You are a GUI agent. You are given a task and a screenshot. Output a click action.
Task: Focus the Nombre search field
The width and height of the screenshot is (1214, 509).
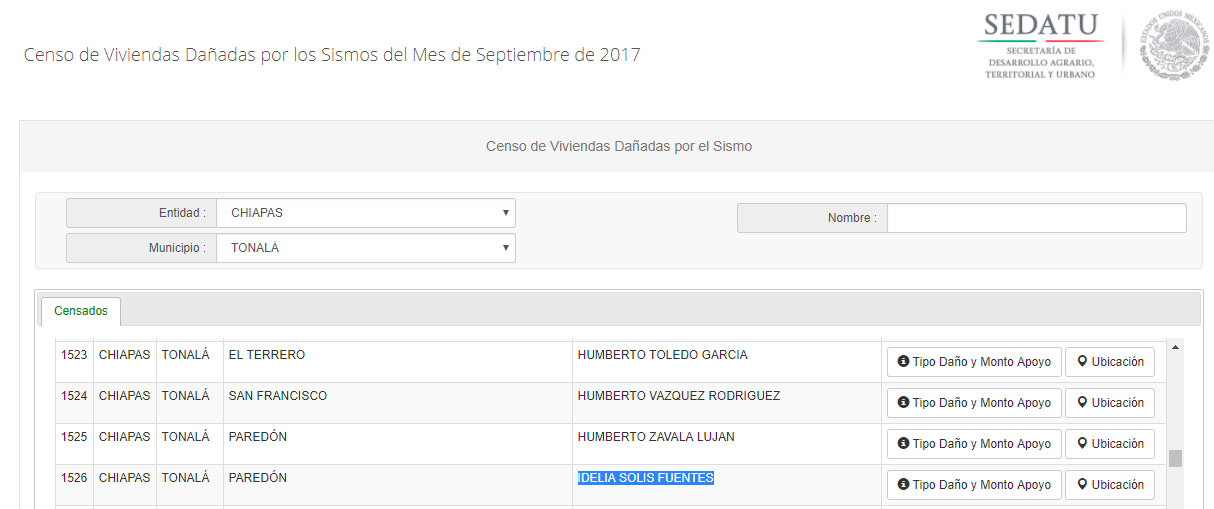(1037, 218)
